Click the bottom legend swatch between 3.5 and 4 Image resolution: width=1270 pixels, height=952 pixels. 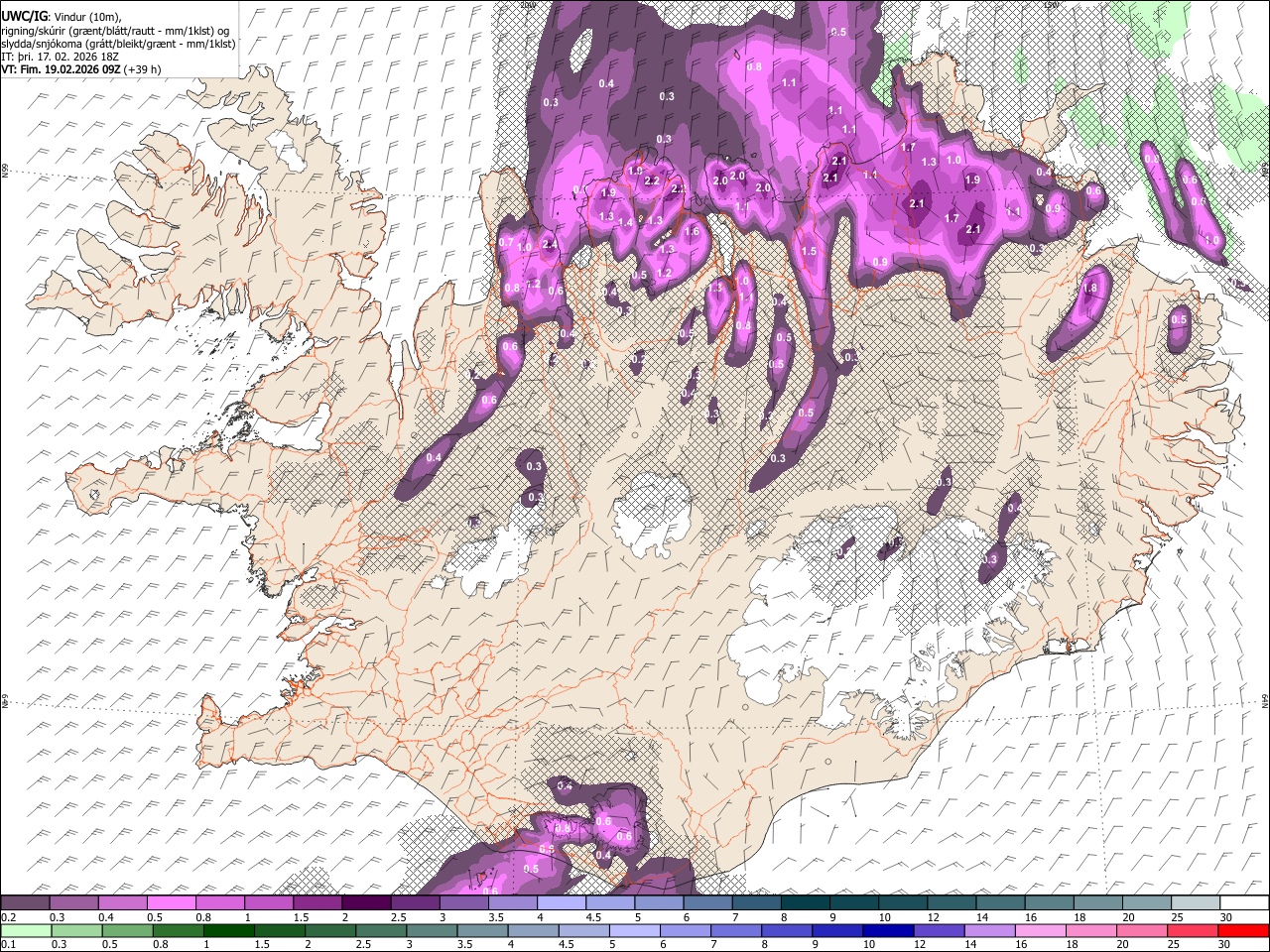[x=480, y=930]
